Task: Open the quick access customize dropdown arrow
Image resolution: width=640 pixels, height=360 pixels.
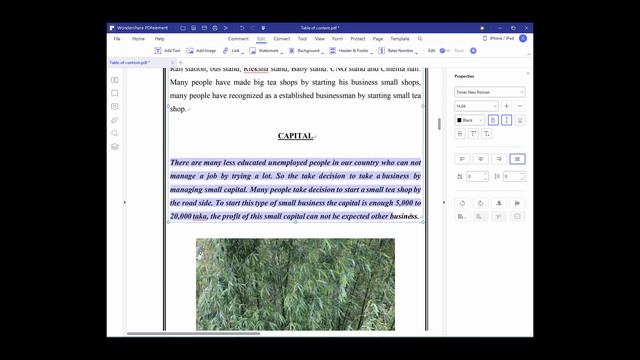Action: [263, 28]
